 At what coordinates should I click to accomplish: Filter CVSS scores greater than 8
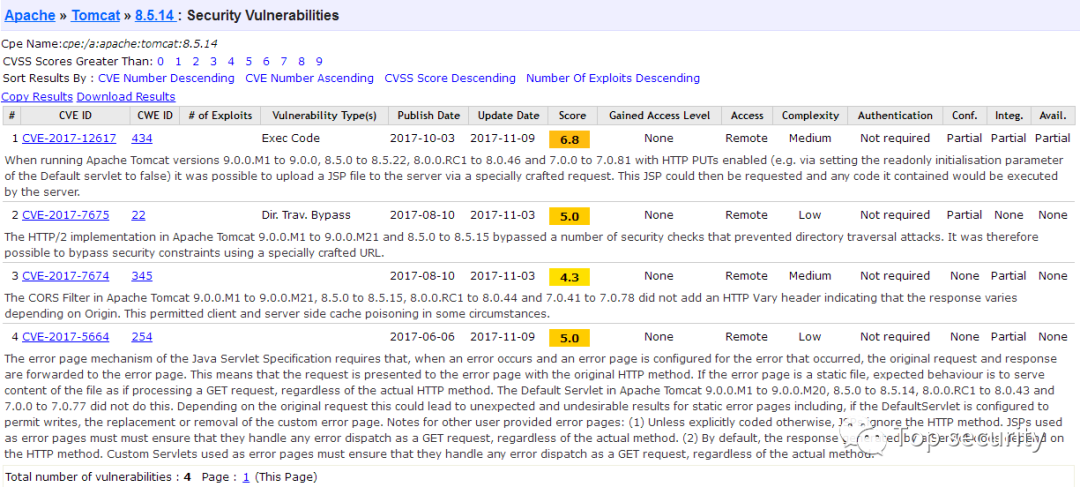point(302,61)
